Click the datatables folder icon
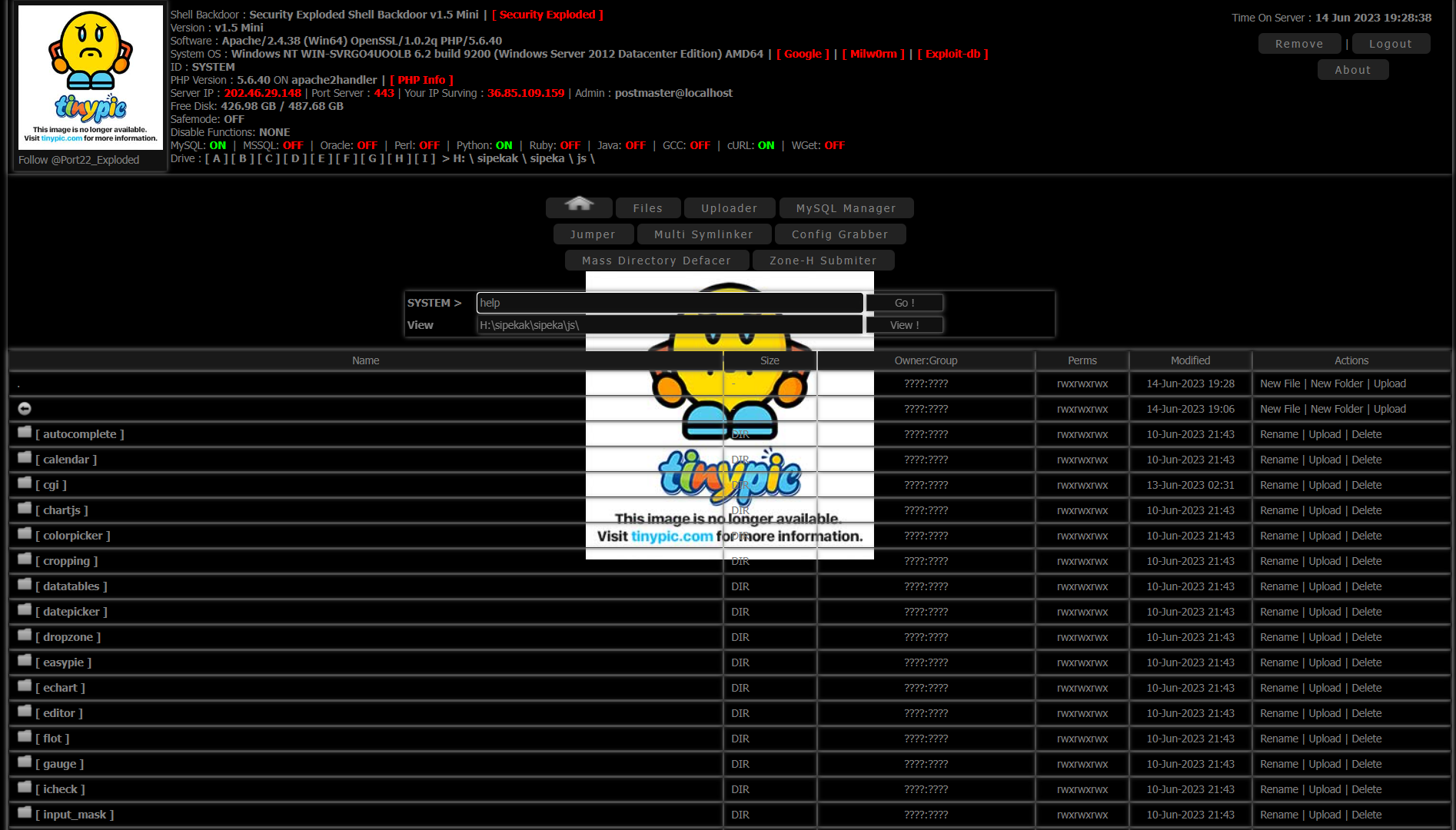1456x830 pixels. (25, 585)
